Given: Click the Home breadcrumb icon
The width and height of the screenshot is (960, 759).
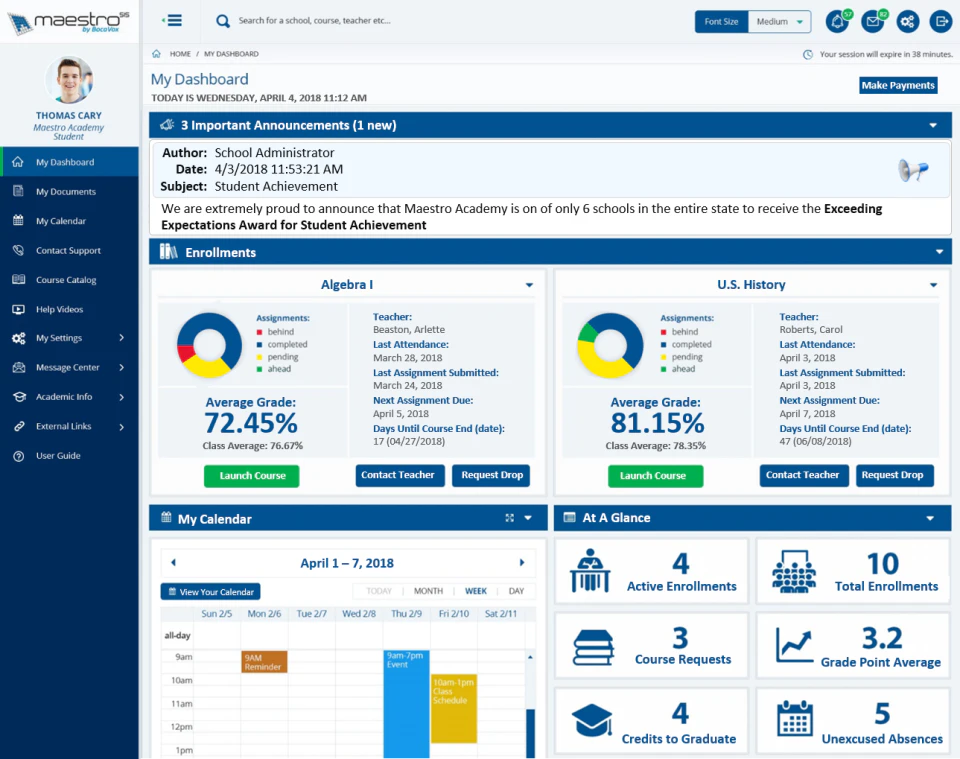Looking at the screenshot, I should (x=154, y=53).
